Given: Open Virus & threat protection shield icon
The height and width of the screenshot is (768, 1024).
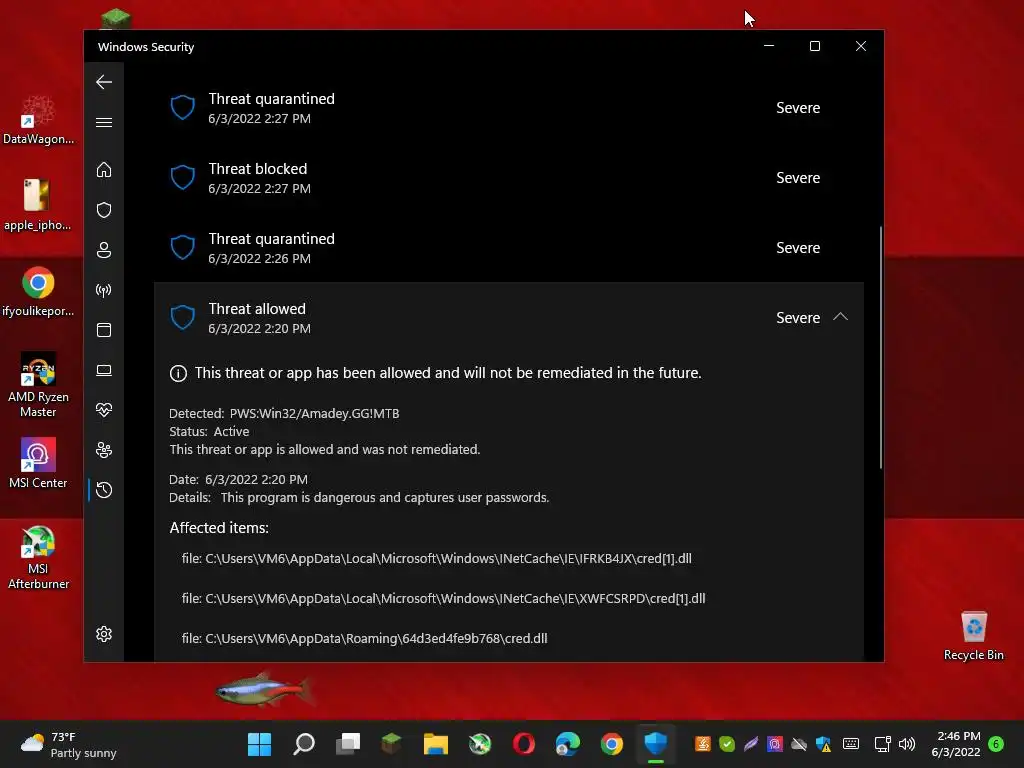Looking at the screenshot, I should 104,210.
